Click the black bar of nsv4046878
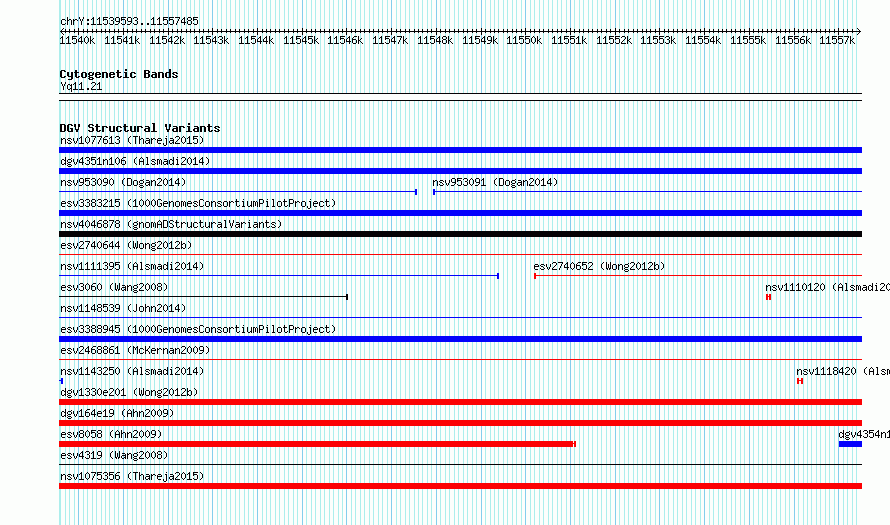This screenshot has height=525, width=890. tap(460, 234)
